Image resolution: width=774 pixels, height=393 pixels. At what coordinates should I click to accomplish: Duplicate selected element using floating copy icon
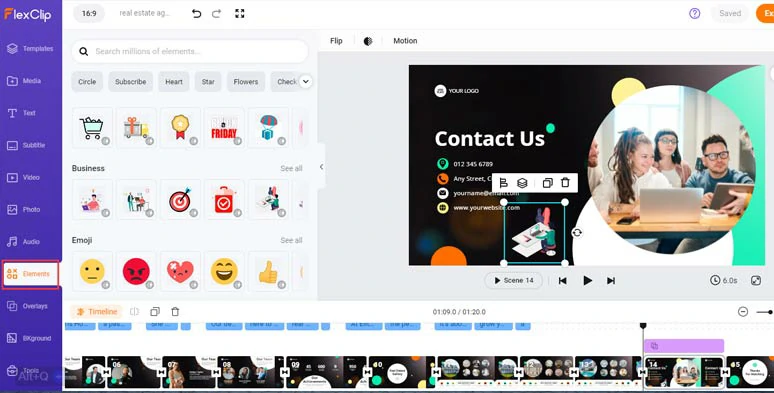click(547, 183)
